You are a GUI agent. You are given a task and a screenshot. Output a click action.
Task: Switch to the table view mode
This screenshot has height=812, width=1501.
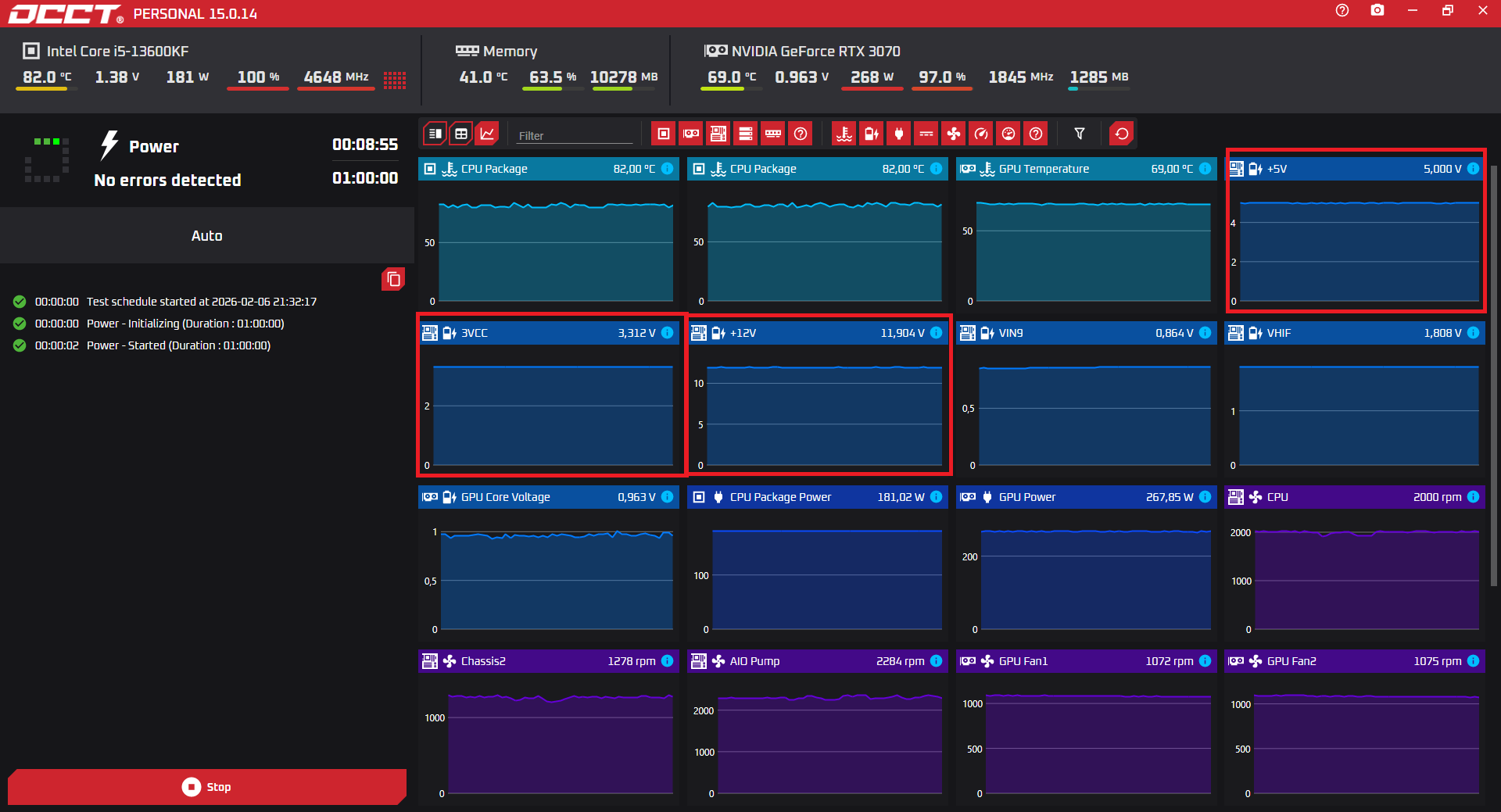click(x=461, y=134)
